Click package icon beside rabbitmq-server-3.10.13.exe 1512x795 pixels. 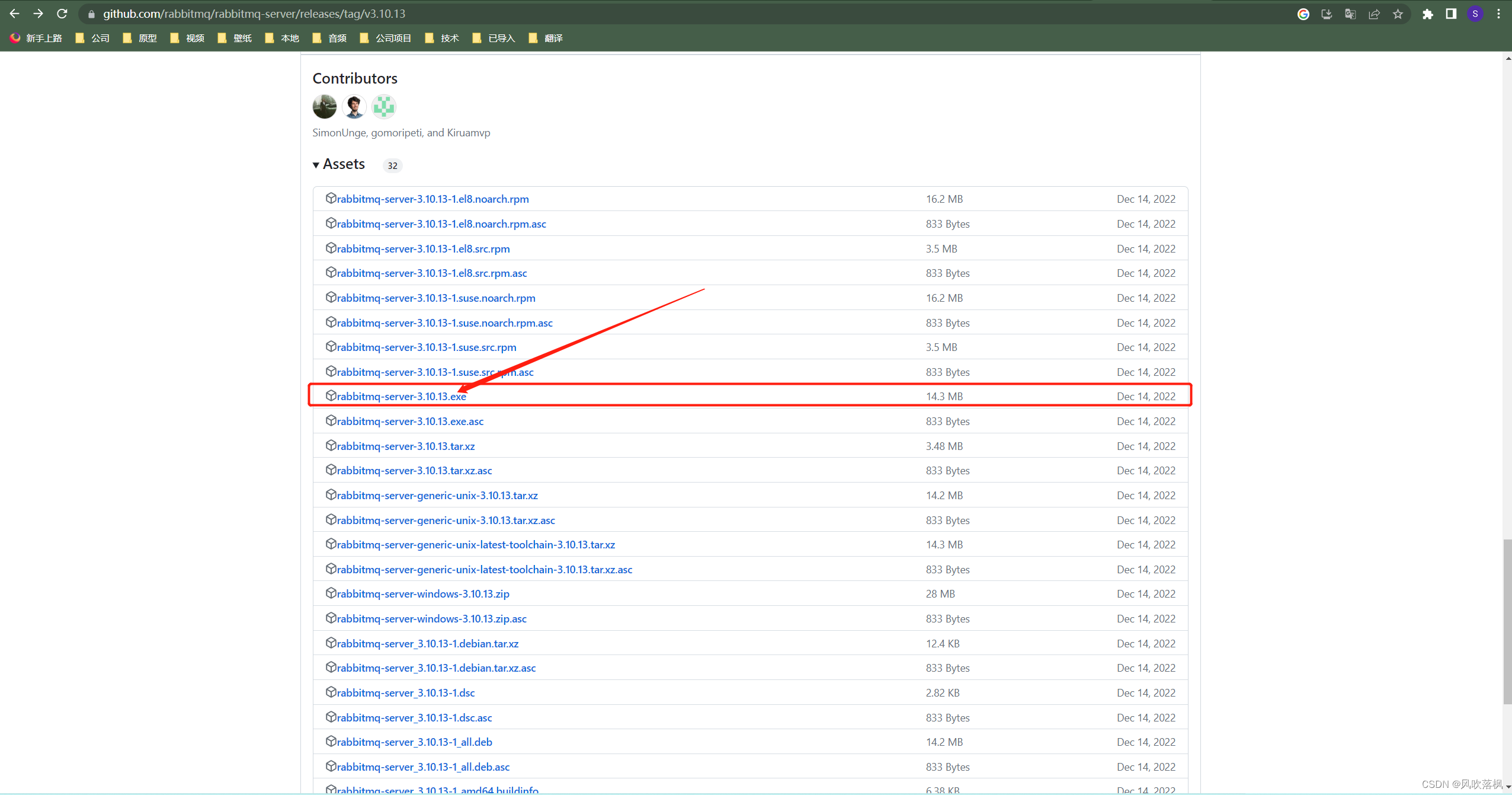331,395
